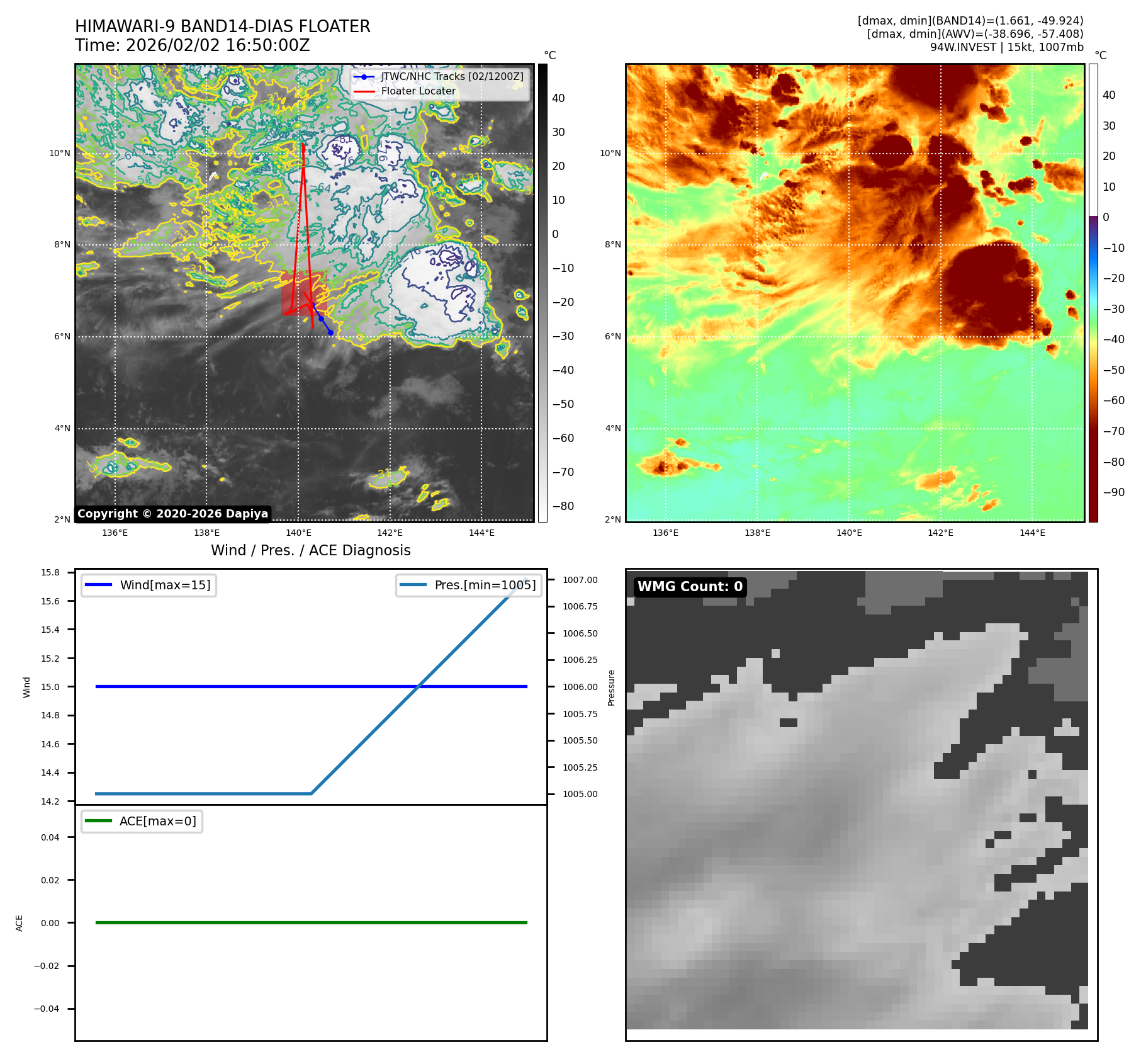Click the rainbow water vapor temperature colorbar
The image size is (1141, 1064).
[x=1093, y=293]
